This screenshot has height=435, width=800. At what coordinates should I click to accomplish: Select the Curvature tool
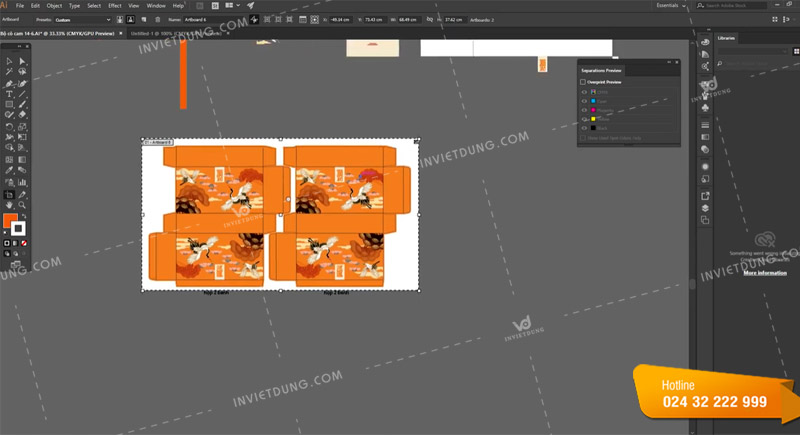[x=22, y=83]
